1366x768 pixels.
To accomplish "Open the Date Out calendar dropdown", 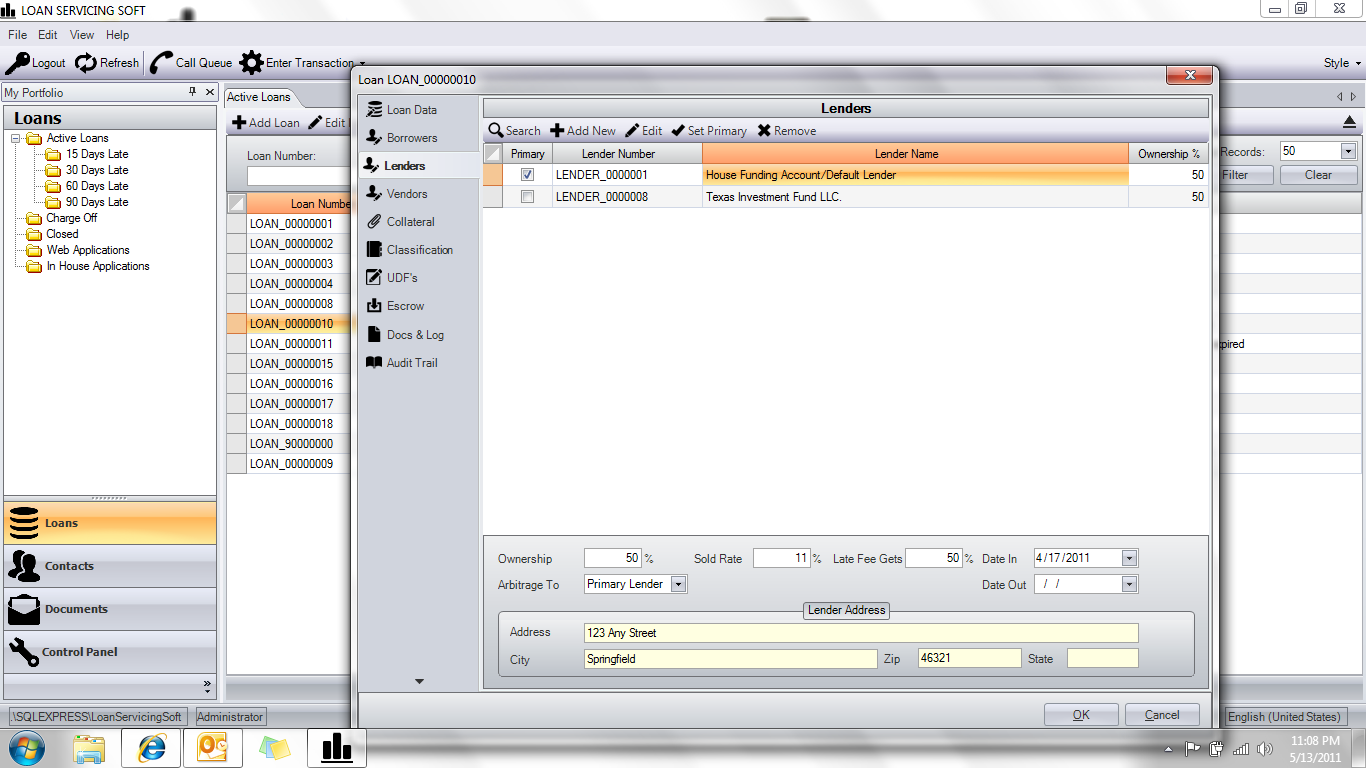I will click(x=1129, y=584).
